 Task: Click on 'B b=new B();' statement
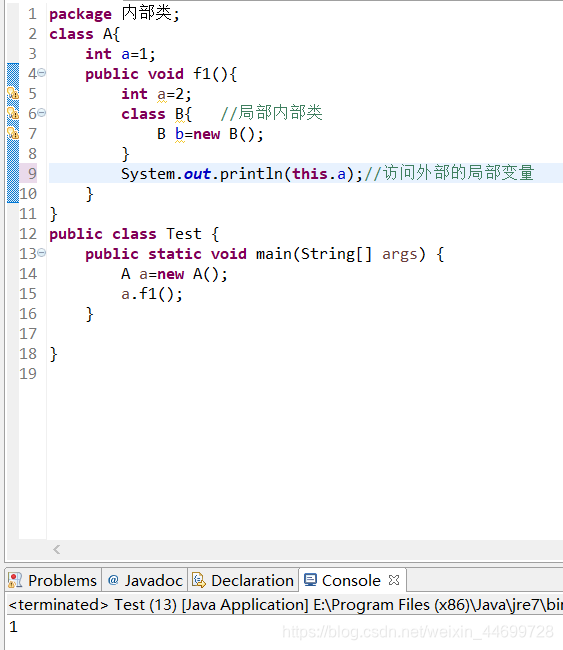tap(210, 134)
